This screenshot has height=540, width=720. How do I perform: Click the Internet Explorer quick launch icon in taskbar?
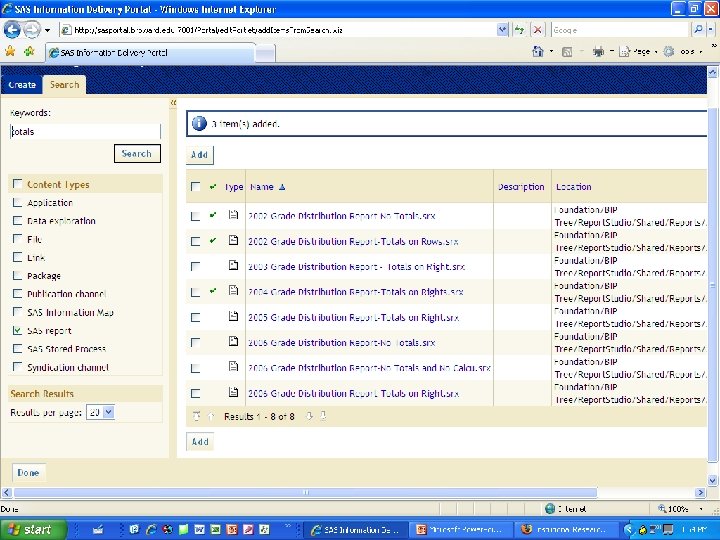[151, 529]
